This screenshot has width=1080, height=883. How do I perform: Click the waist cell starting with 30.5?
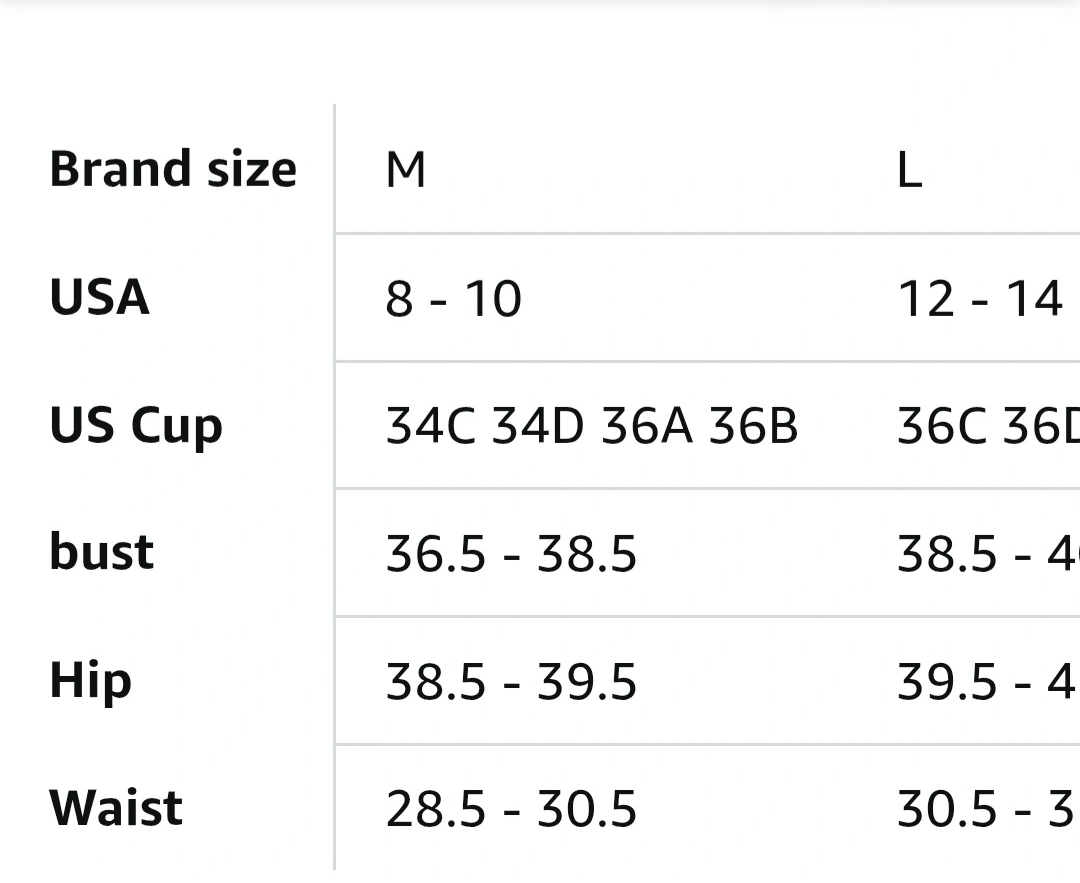tap(988, 809)
